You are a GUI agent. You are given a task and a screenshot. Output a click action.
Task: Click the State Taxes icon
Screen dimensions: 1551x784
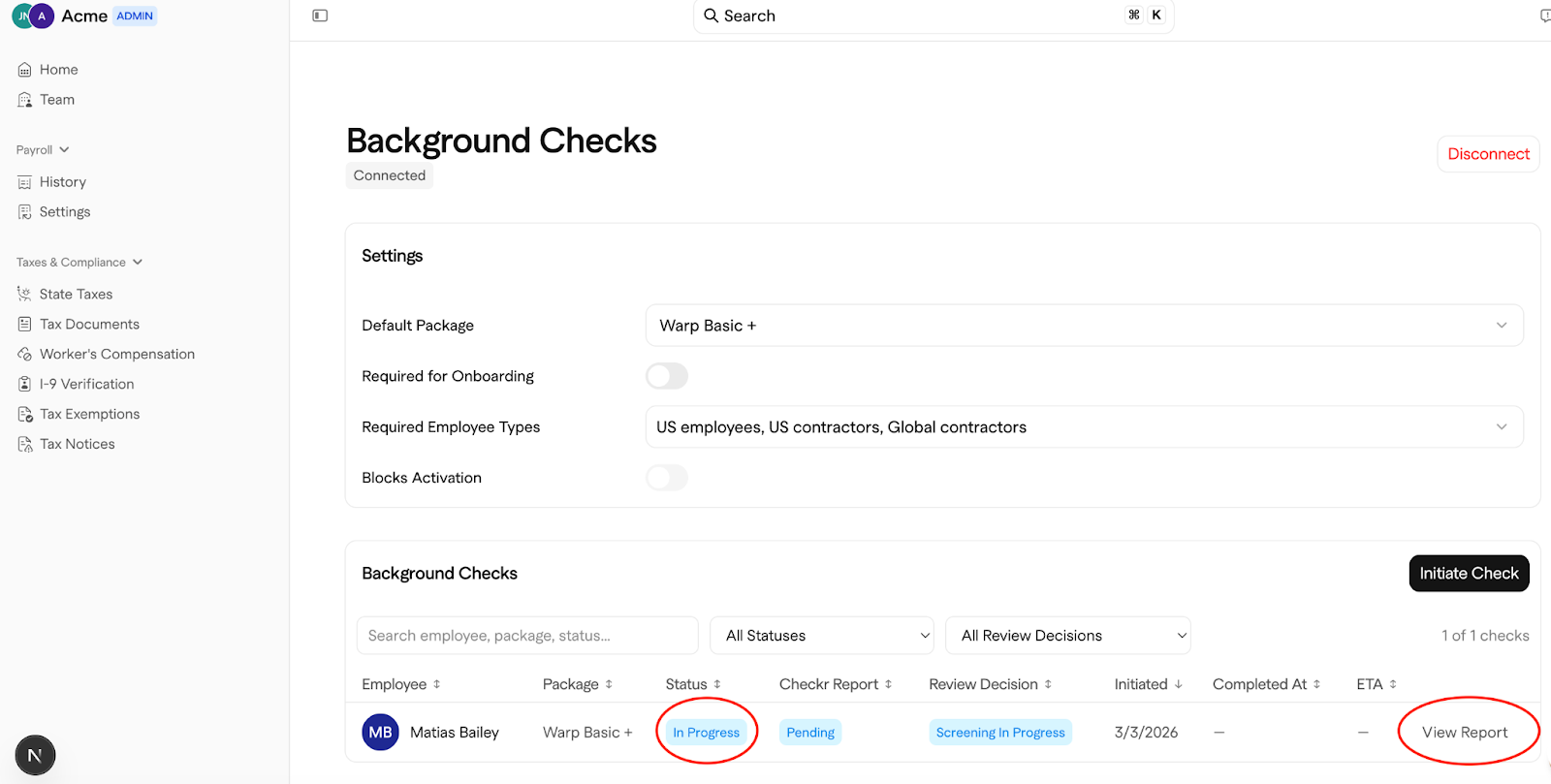[24, 295]
